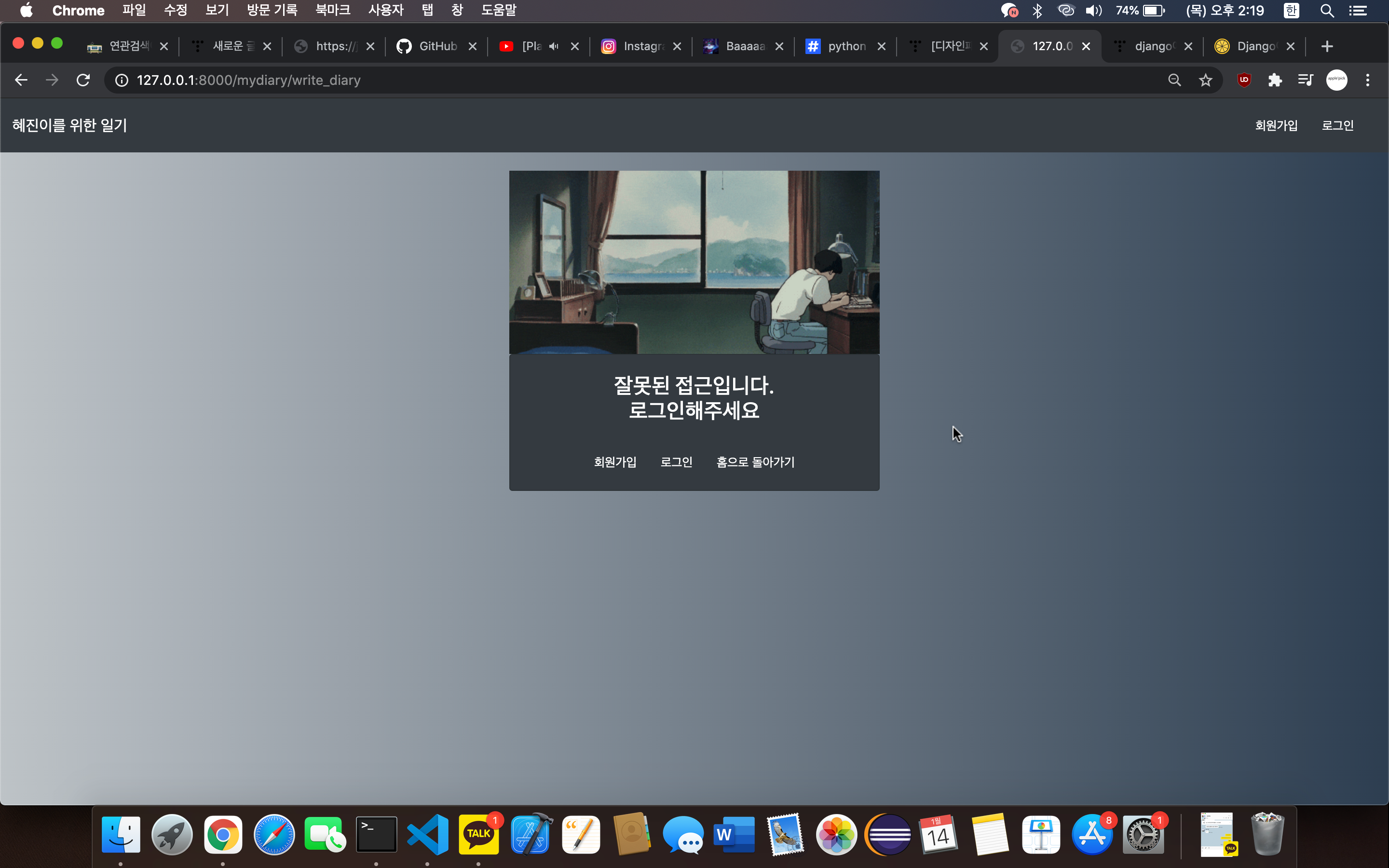The image size is (1389, 868).
Task: Adjust the volume control in menu bar
Action: tap(1093, 10)
